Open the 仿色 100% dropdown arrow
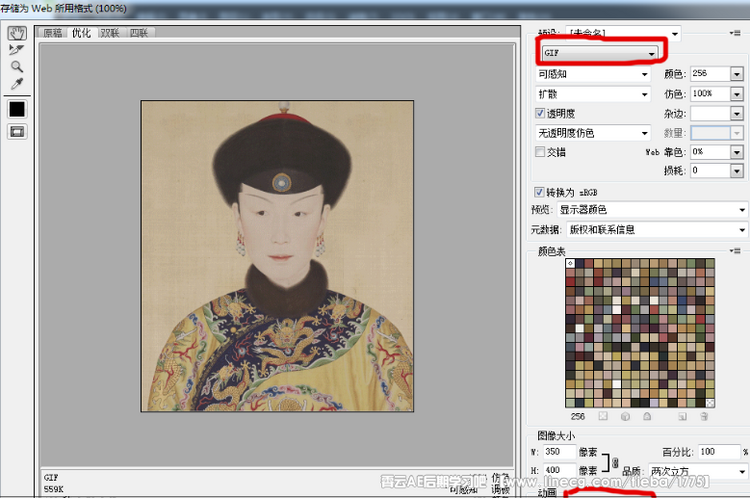 pyautogui.click(x=737, y=94)
